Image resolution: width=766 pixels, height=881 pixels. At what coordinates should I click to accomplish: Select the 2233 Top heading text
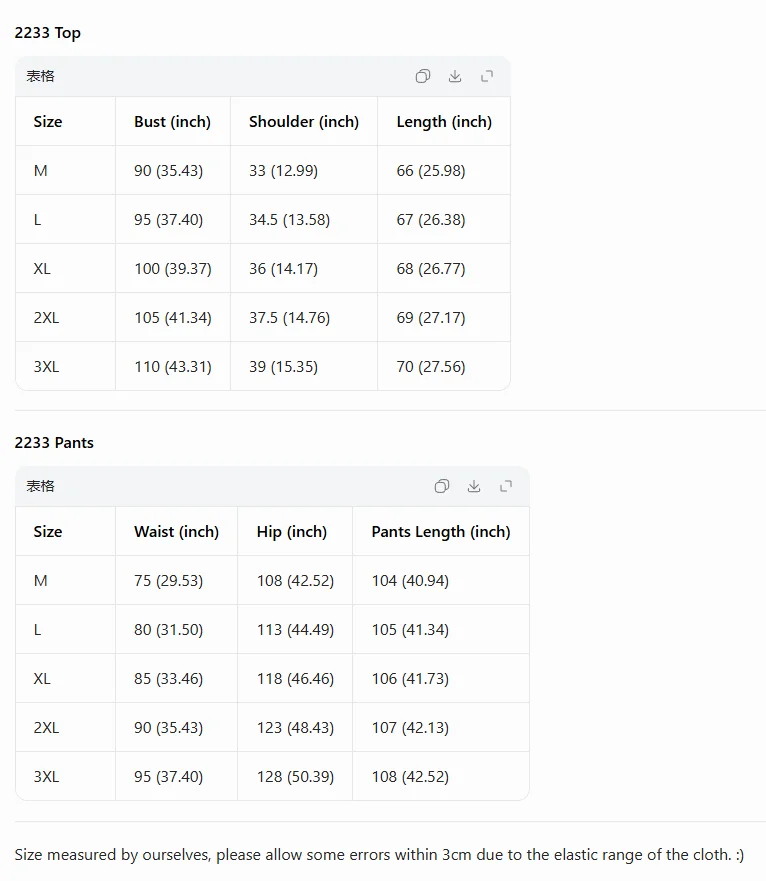48,33
